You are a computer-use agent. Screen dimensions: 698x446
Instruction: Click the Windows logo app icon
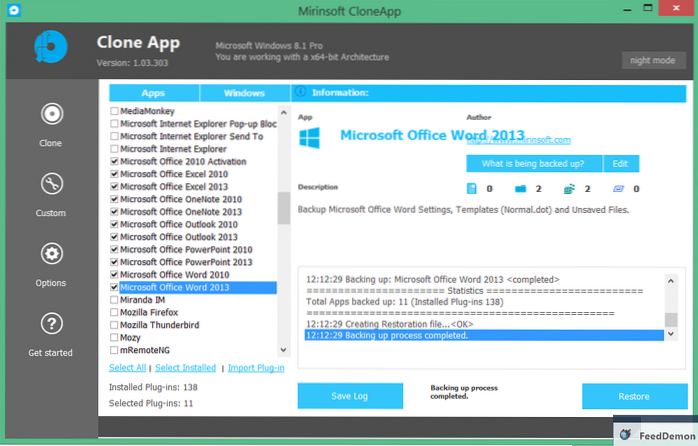(x=313, y=138)
